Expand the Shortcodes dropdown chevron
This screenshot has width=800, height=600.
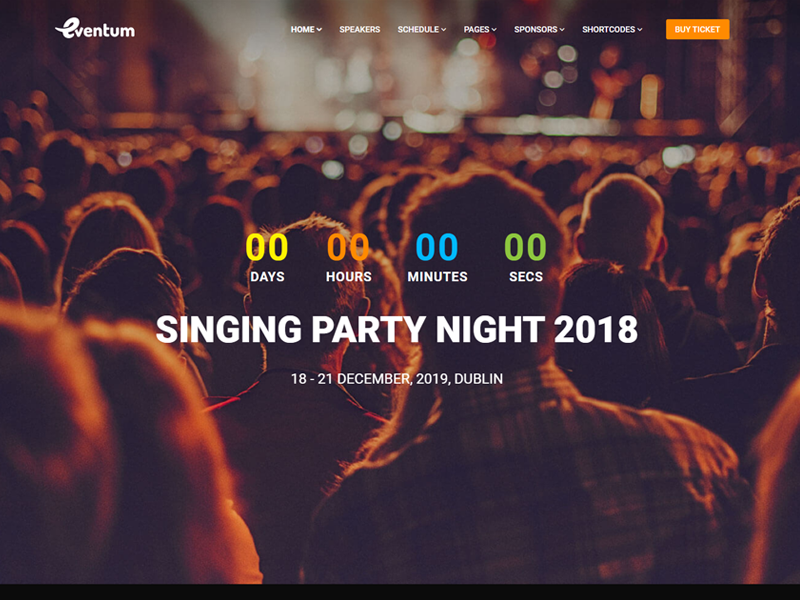(x=640, y=30)
